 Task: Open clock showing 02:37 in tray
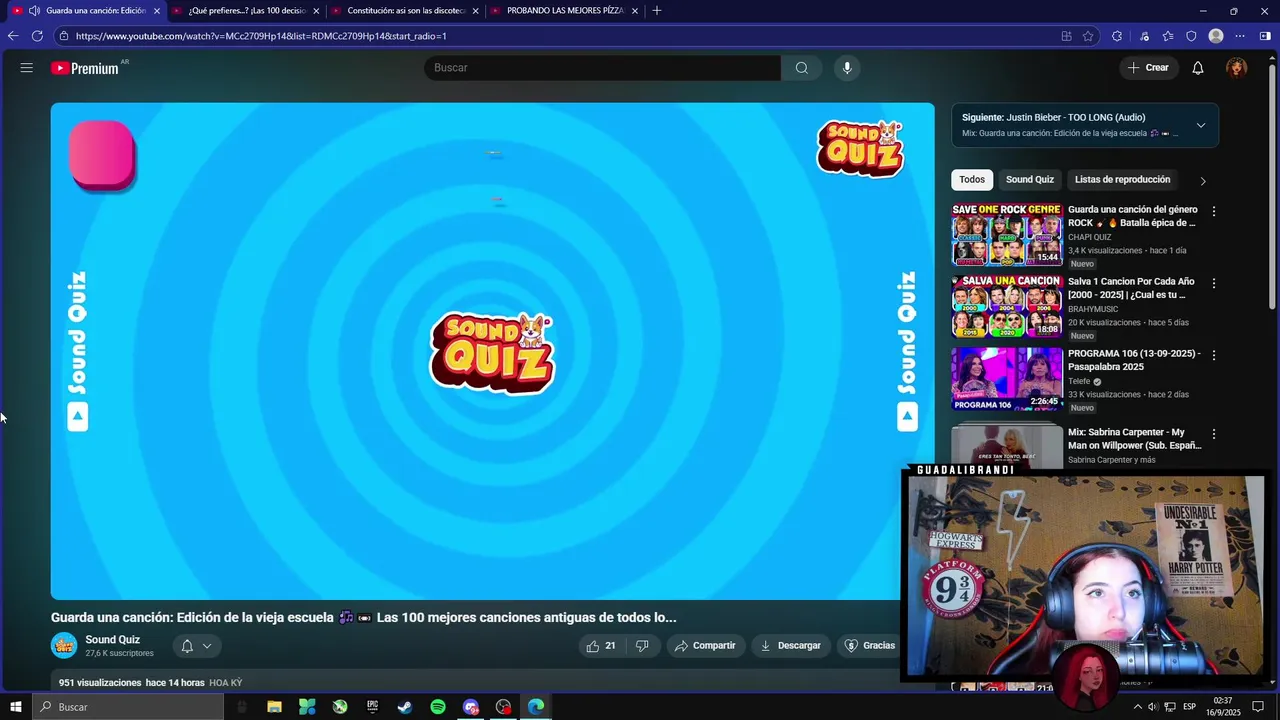1223,707
